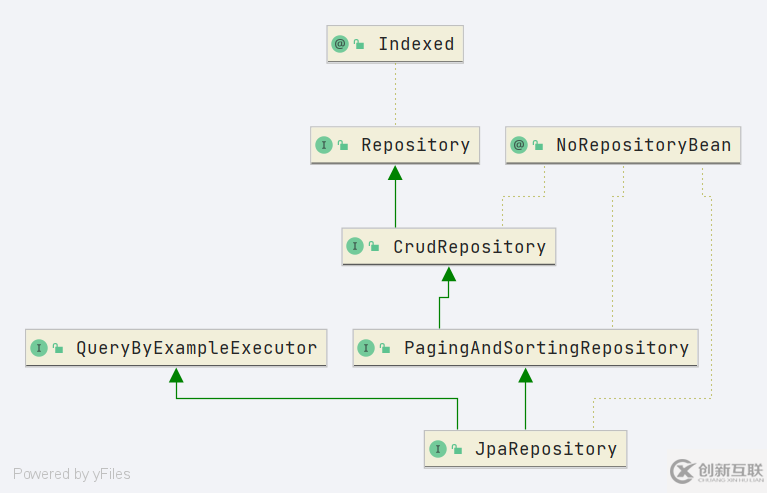Image resolution: width=767 pixels, height=493 pixels.
Task: Click the interface icon beside CrudRepository
Action: [x=356, y=246]
